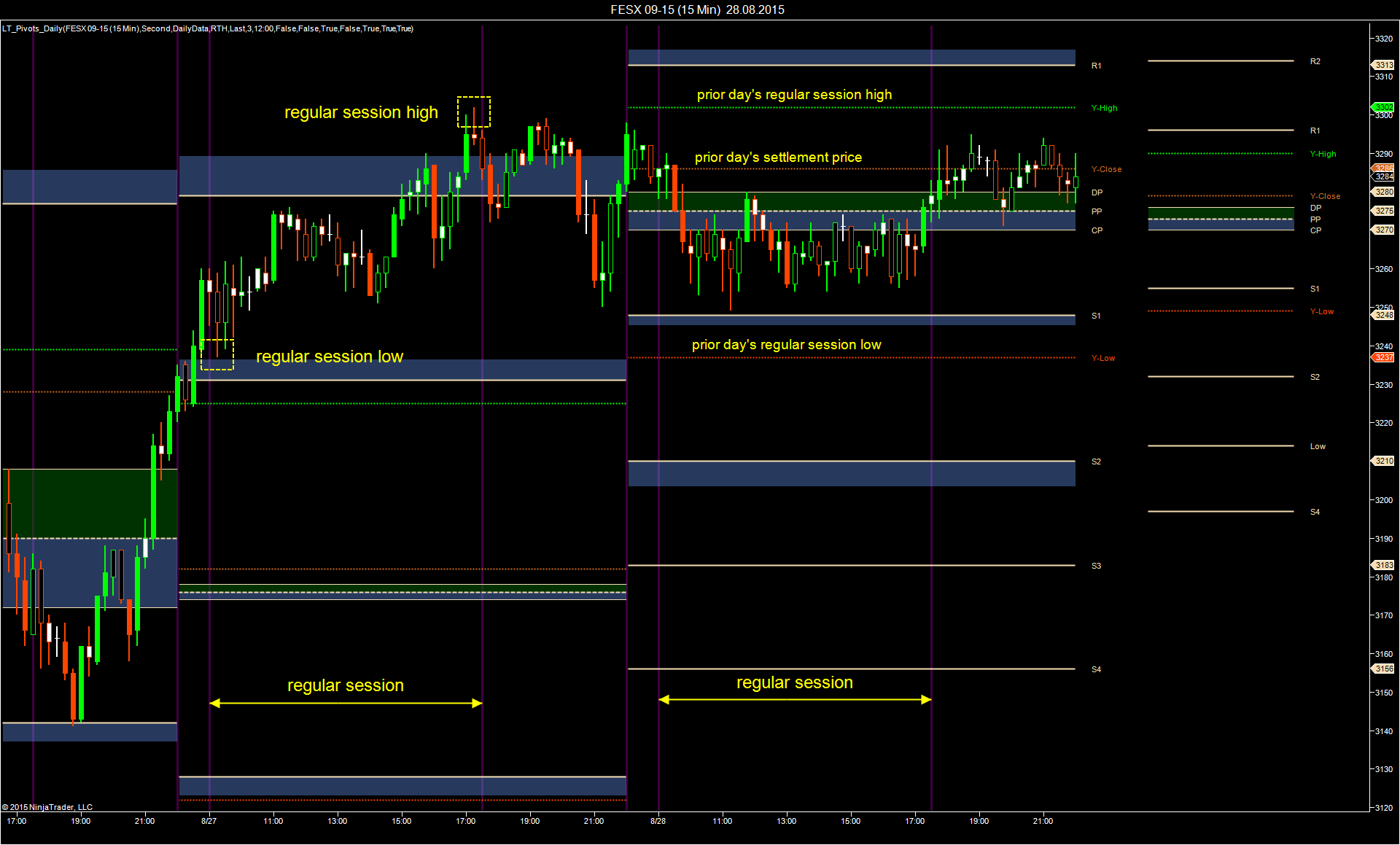The width and height of the screenshot is (1400, 845).
Task: Click the Y-High label in far-right legend
Action: [x=1323, y=154]
